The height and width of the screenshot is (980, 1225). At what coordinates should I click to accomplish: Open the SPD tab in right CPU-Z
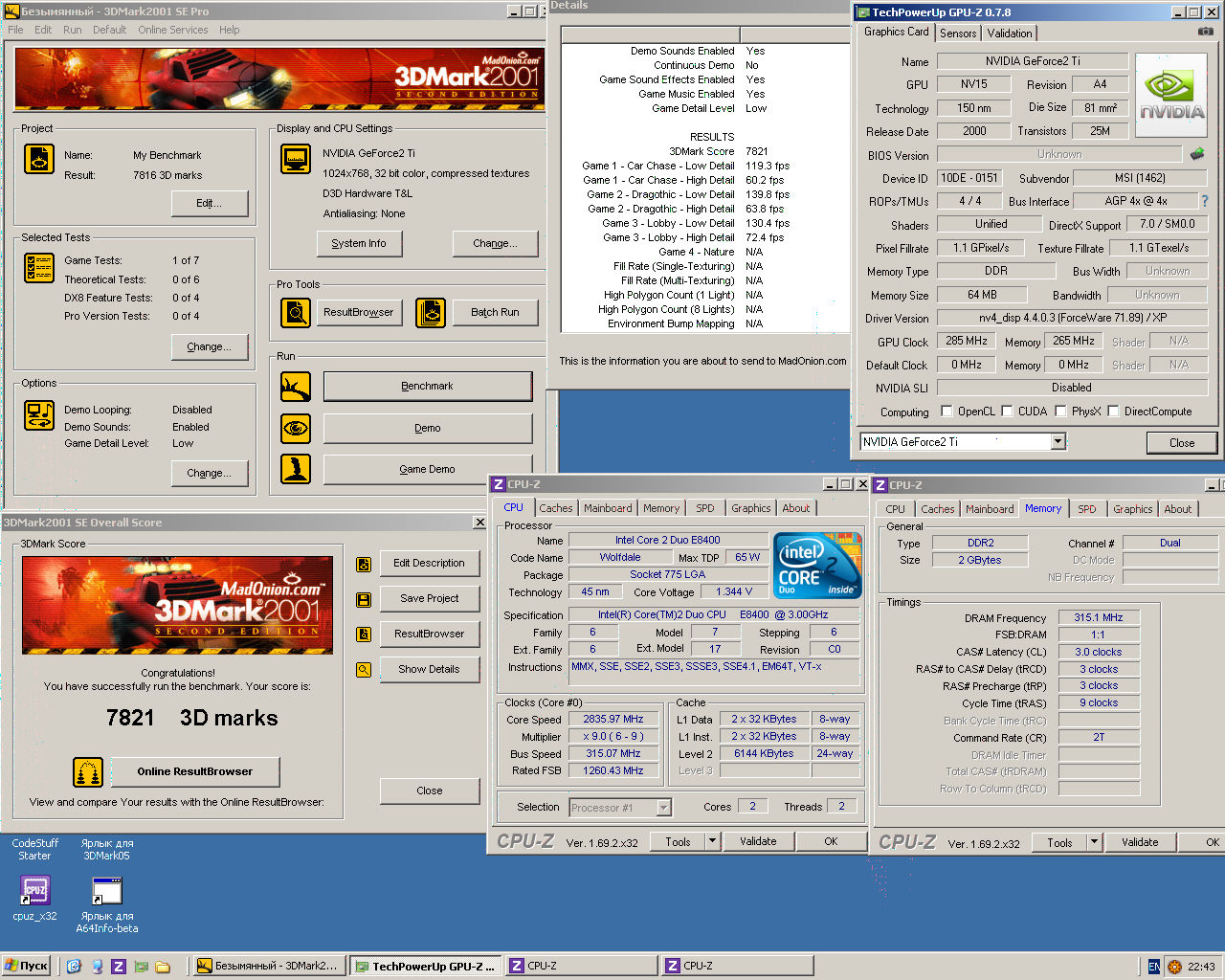pyautogui.click(x=1087, y=509)
